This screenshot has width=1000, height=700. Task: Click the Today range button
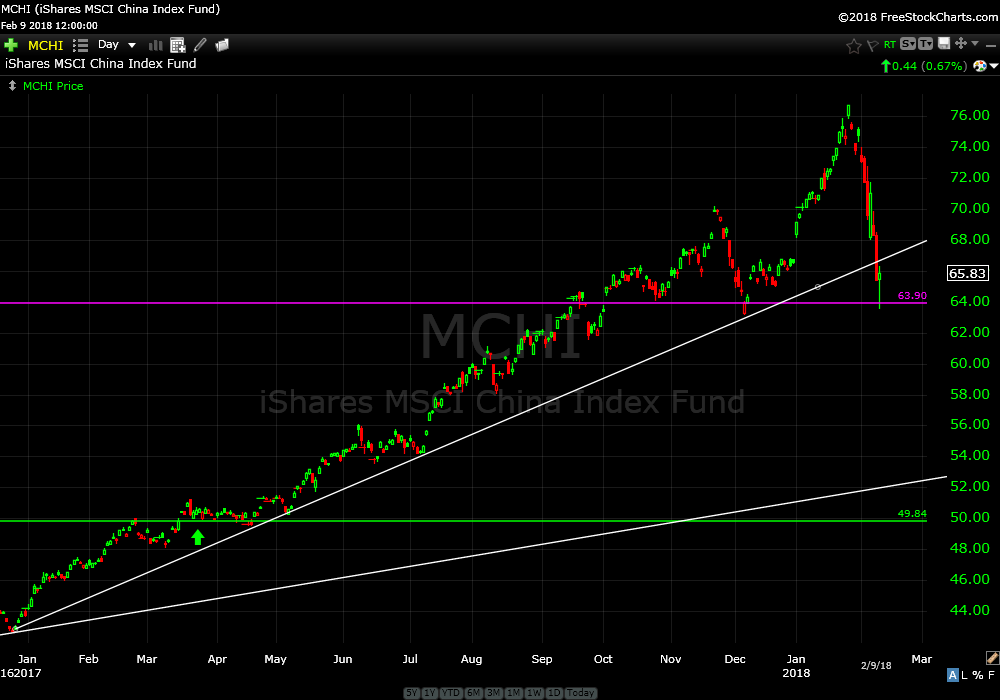point(580,693)
